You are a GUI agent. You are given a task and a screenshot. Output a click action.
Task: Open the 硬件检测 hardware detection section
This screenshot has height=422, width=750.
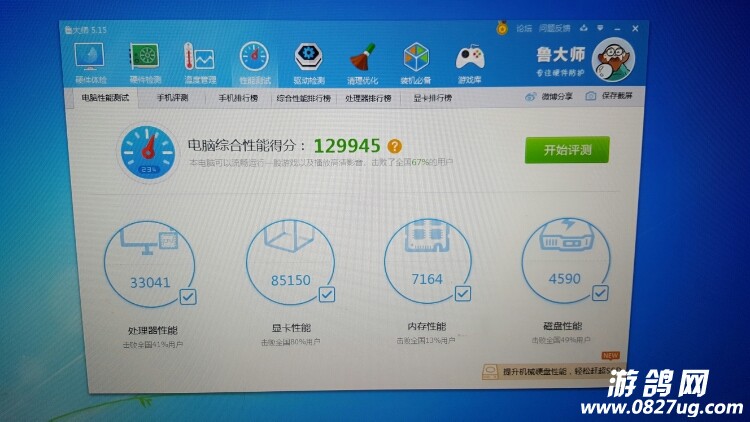pyautogui.click(x=145, y=63)
